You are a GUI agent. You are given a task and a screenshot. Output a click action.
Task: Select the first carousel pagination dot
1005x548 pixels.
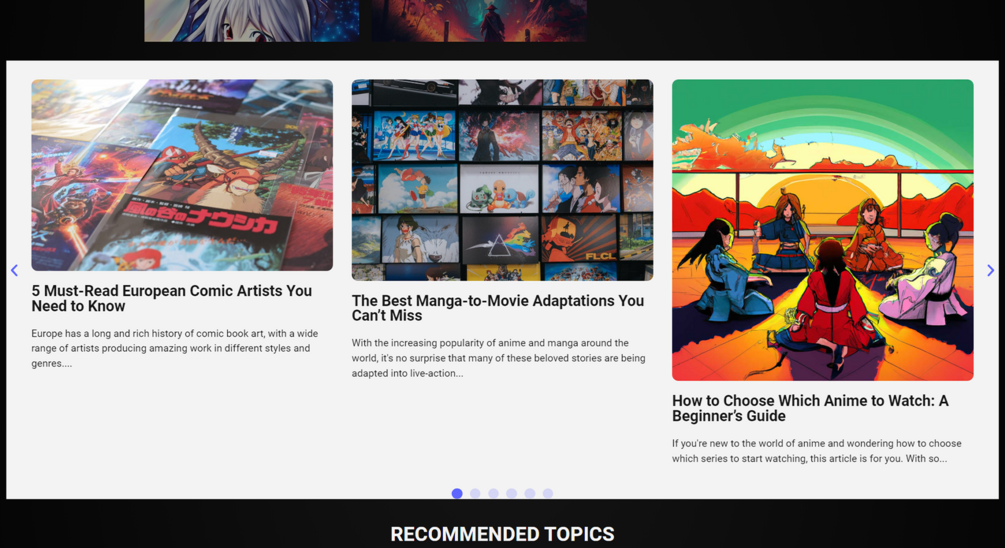(457, 493)
